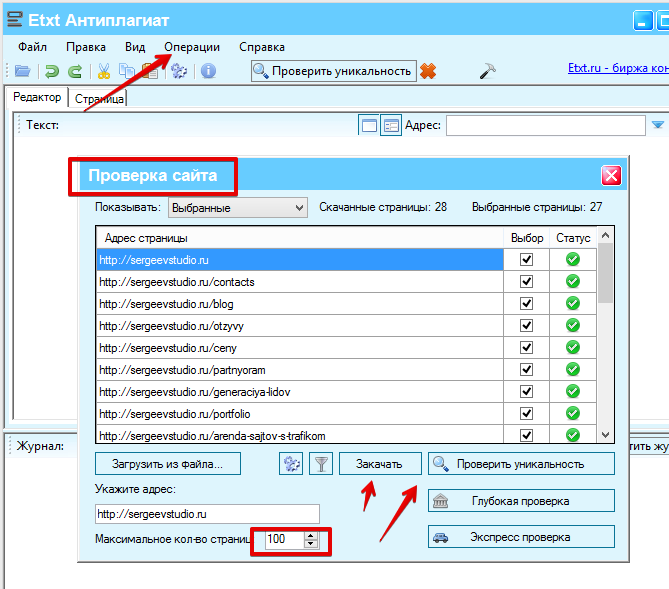Open the Операции menu
Screen dimensions: 669x589
coord(192,47)
